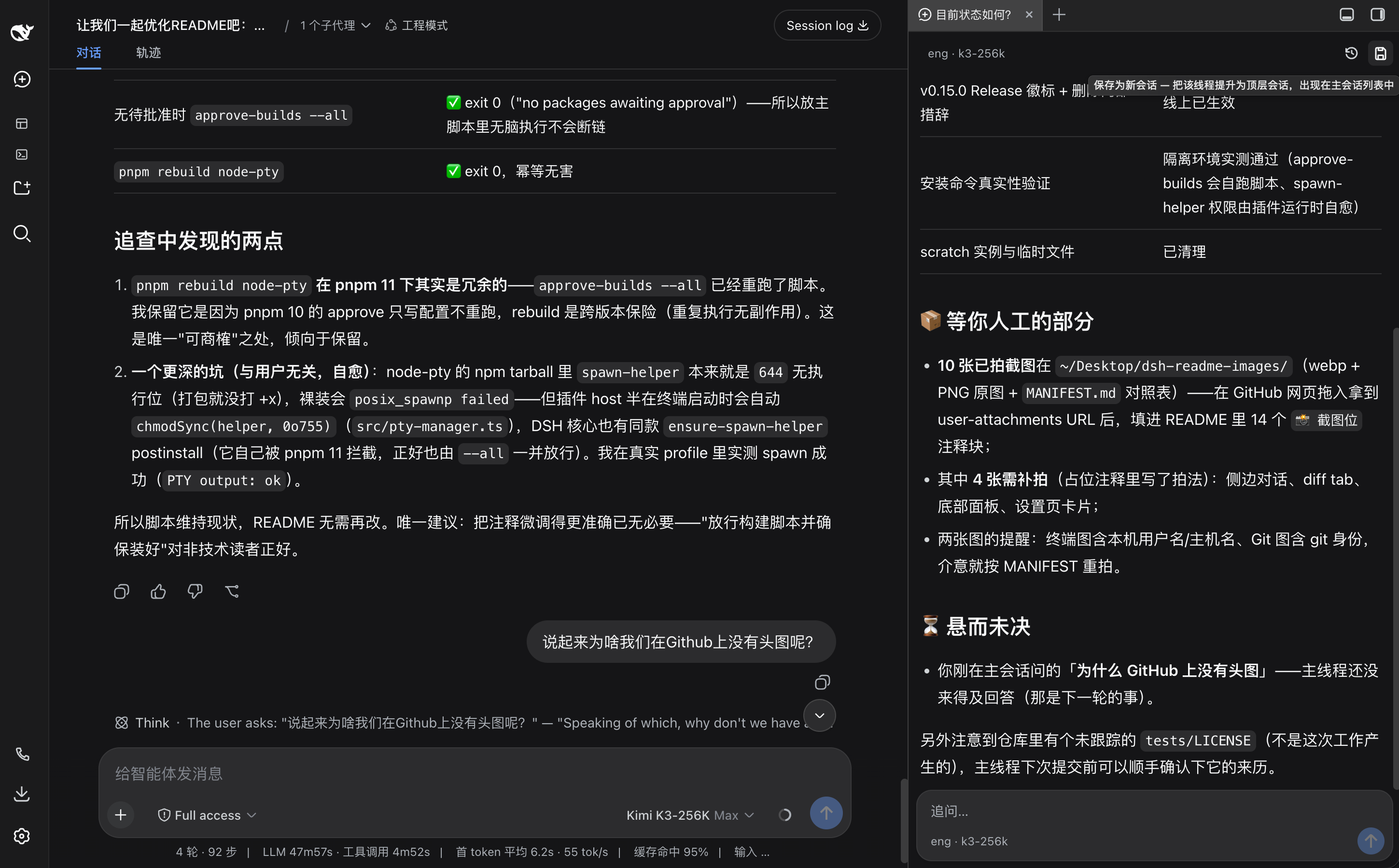Copy the assistant reply with copy icon
The width and height of the screenshot is (1399, 868).
122,591
